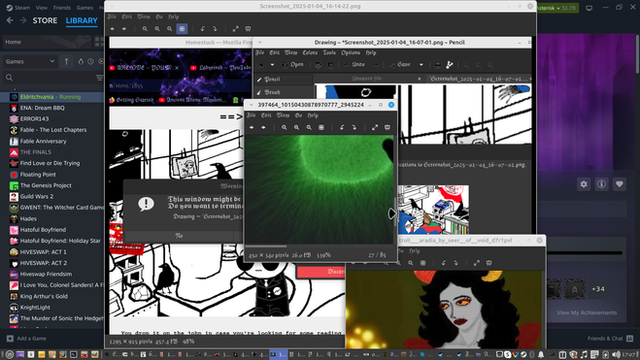Click Home button in Steam library sidebar
The width and height of the screenshot is (640, 360).
pyautogui.click(x=47, y=42)
